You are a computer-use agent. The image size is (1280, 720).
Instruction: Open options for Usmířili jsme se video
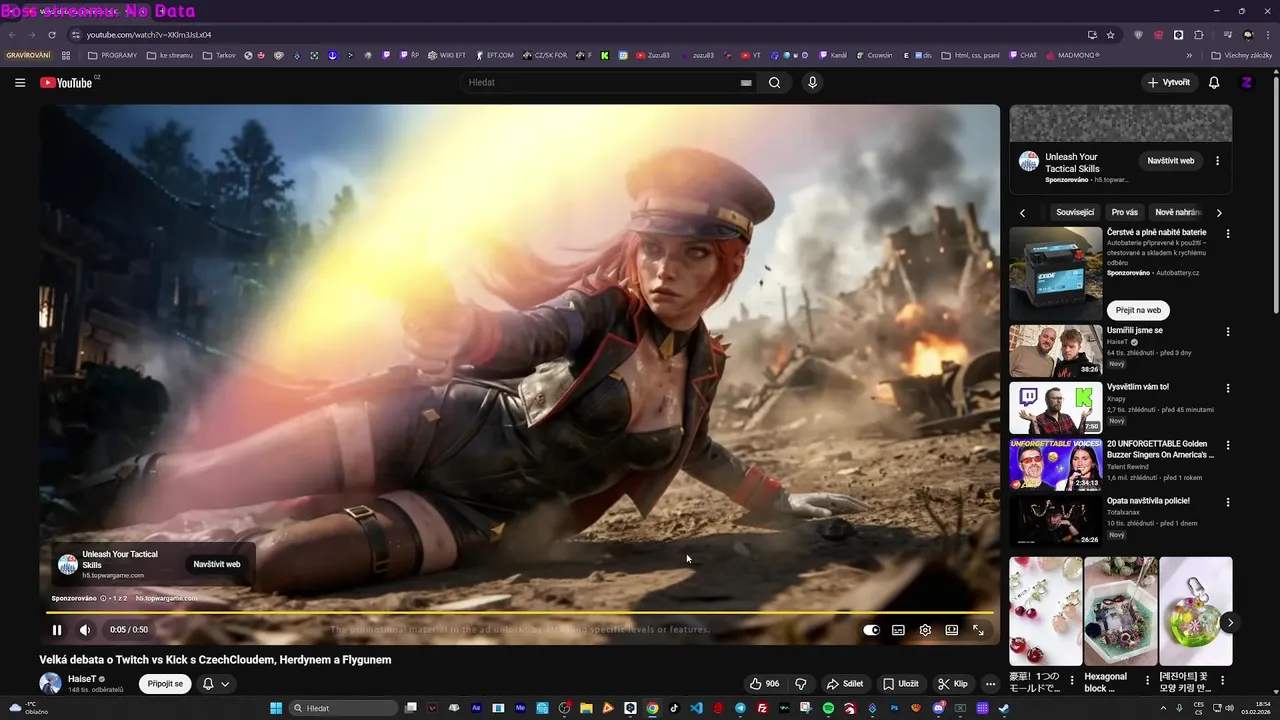point(1228,331)
